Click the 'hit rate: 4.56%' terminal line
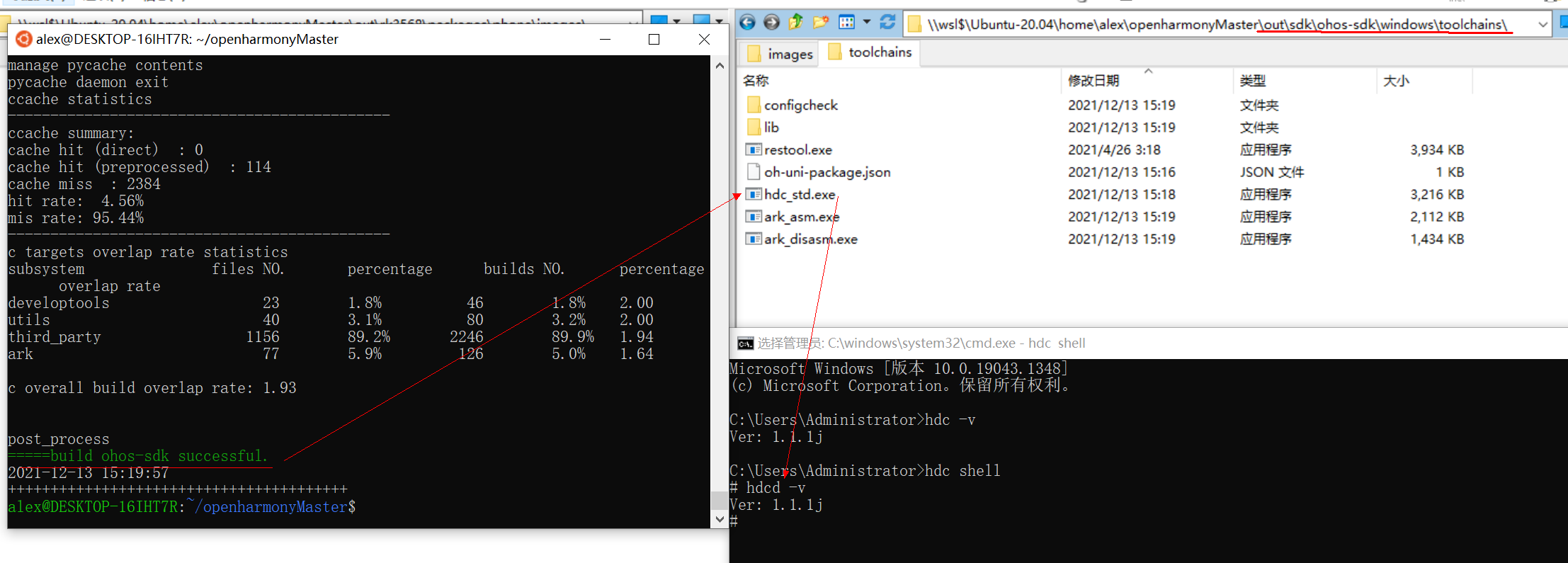Viewport: 1568px width, 563px height. pos(76,201)
